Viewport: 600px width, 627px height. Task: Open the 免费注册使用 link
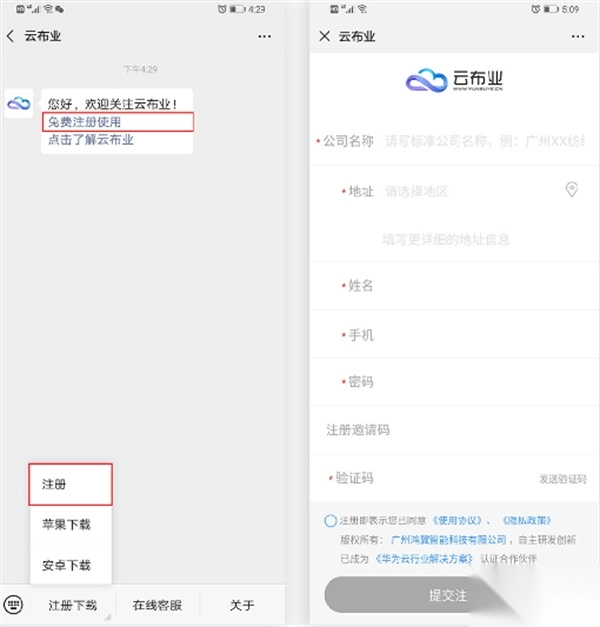tap(84, 122)
